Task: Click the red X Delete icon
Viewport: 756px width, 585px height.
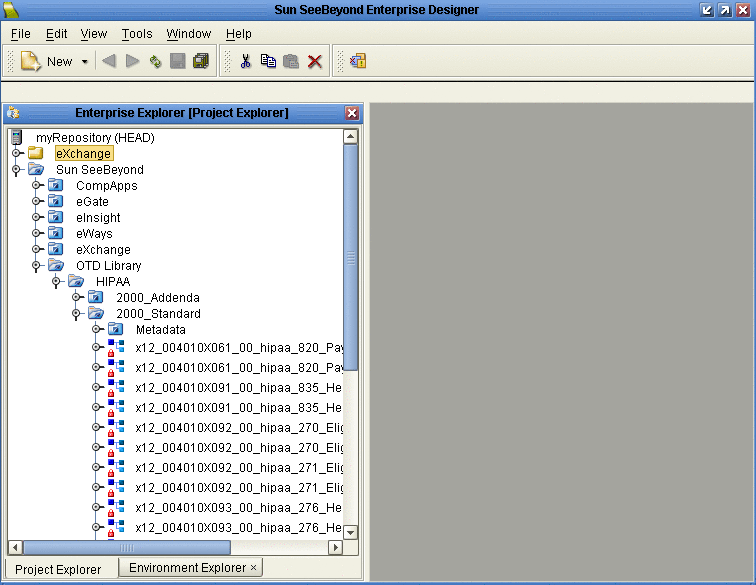Action: click(314, 61)
